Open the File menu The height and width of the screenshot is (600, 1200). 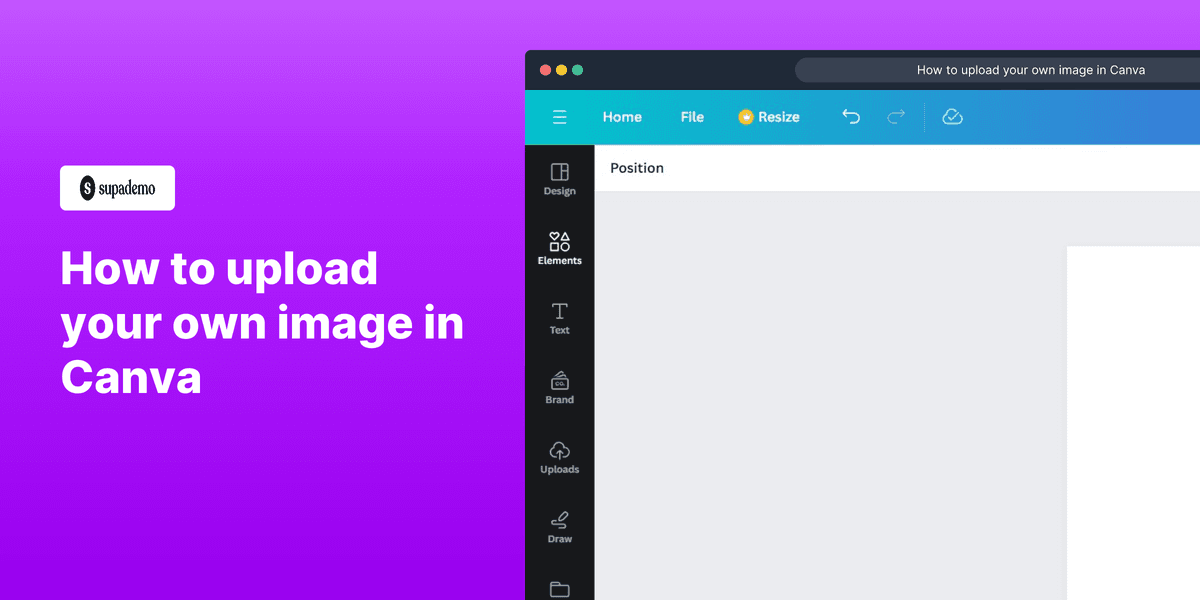pos(692,117)
